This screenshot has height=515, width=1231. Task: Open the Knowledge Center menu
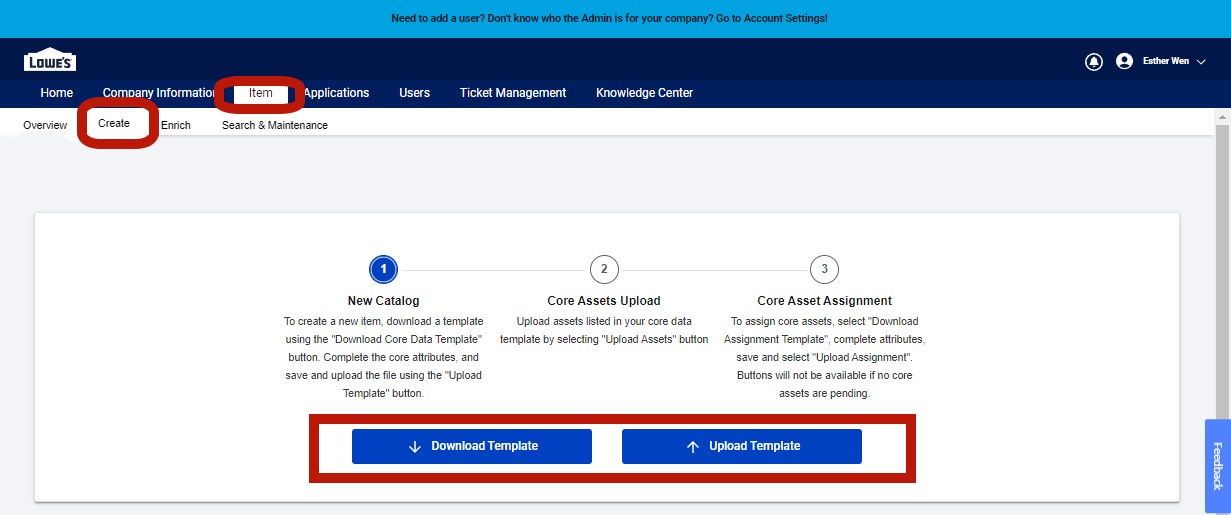pos(644,93)
